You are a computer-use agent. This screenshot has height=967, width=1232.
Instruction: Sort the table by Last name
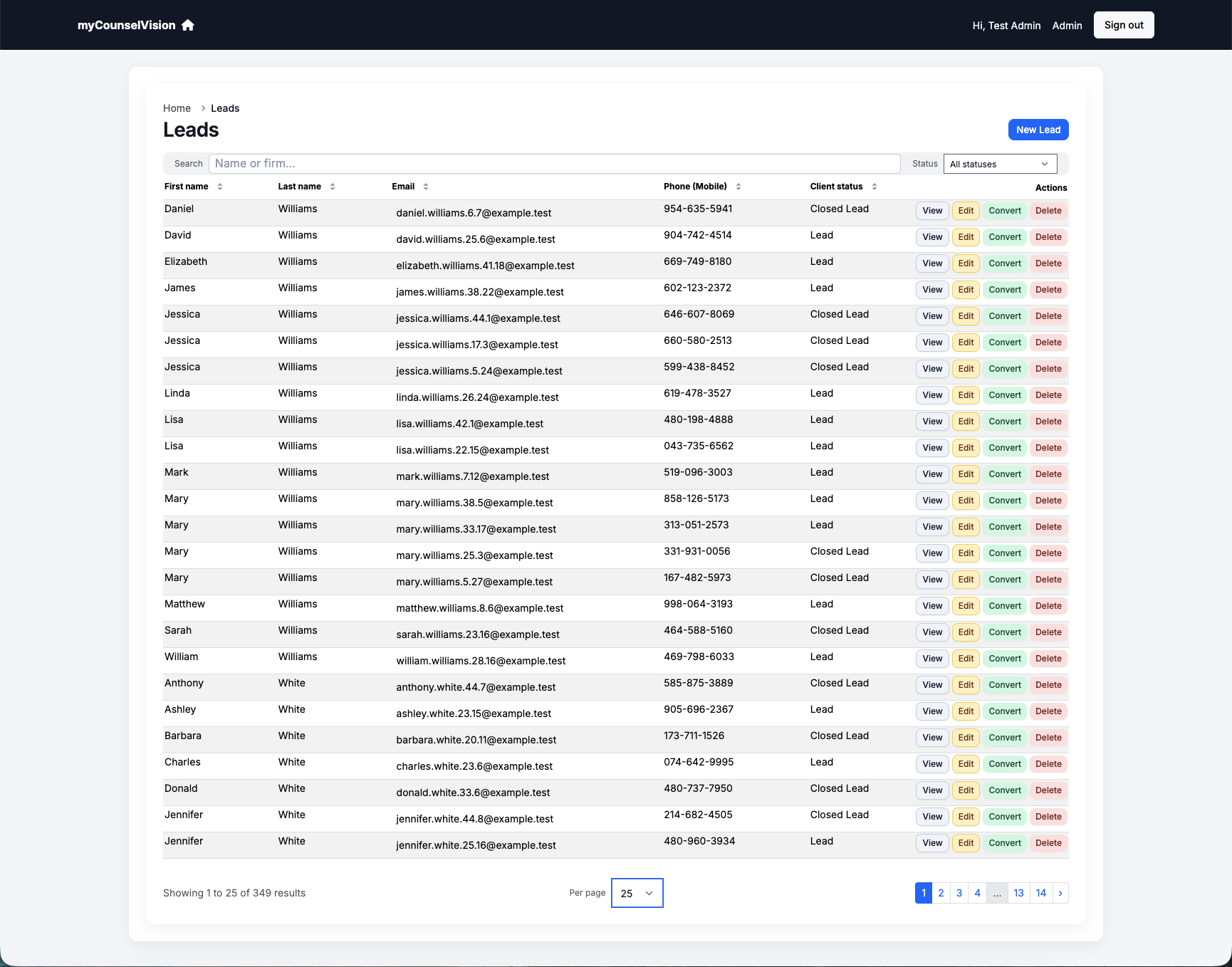[333, 187]
